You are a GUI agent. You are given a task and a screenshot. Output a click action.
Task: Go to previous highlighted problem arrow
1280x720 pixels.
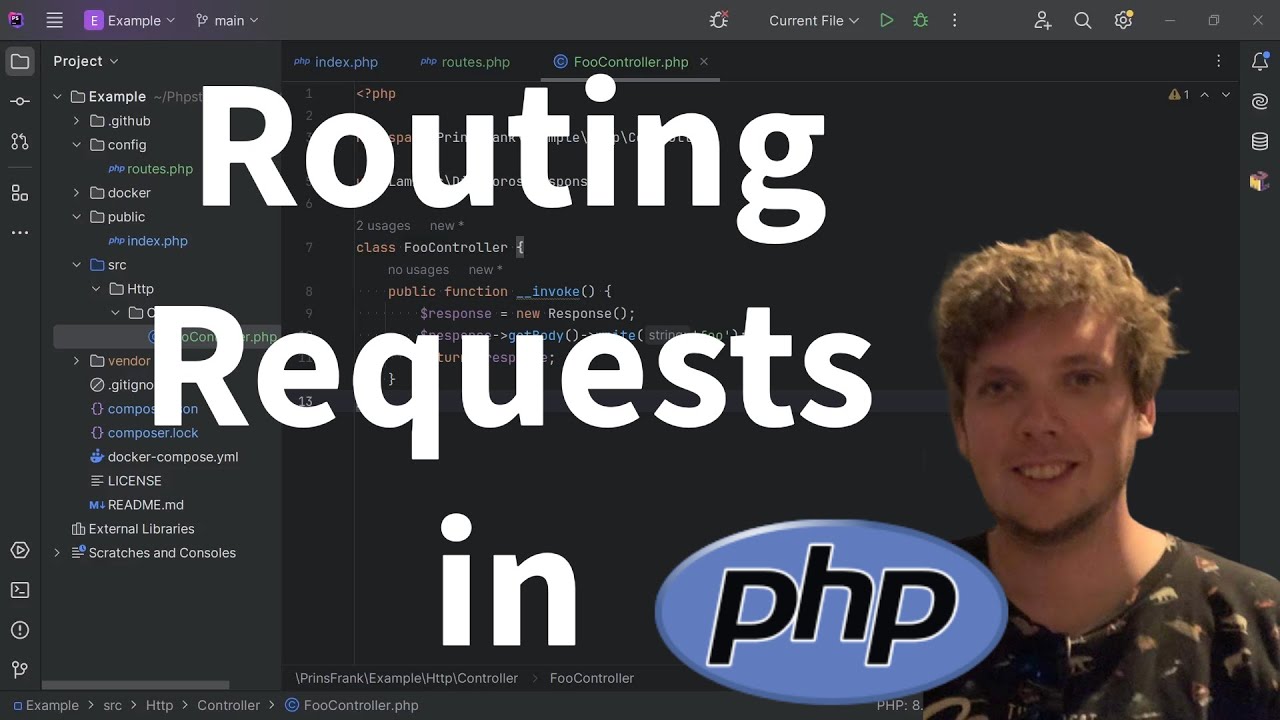pyautogui.click(x=1204, y=94)
